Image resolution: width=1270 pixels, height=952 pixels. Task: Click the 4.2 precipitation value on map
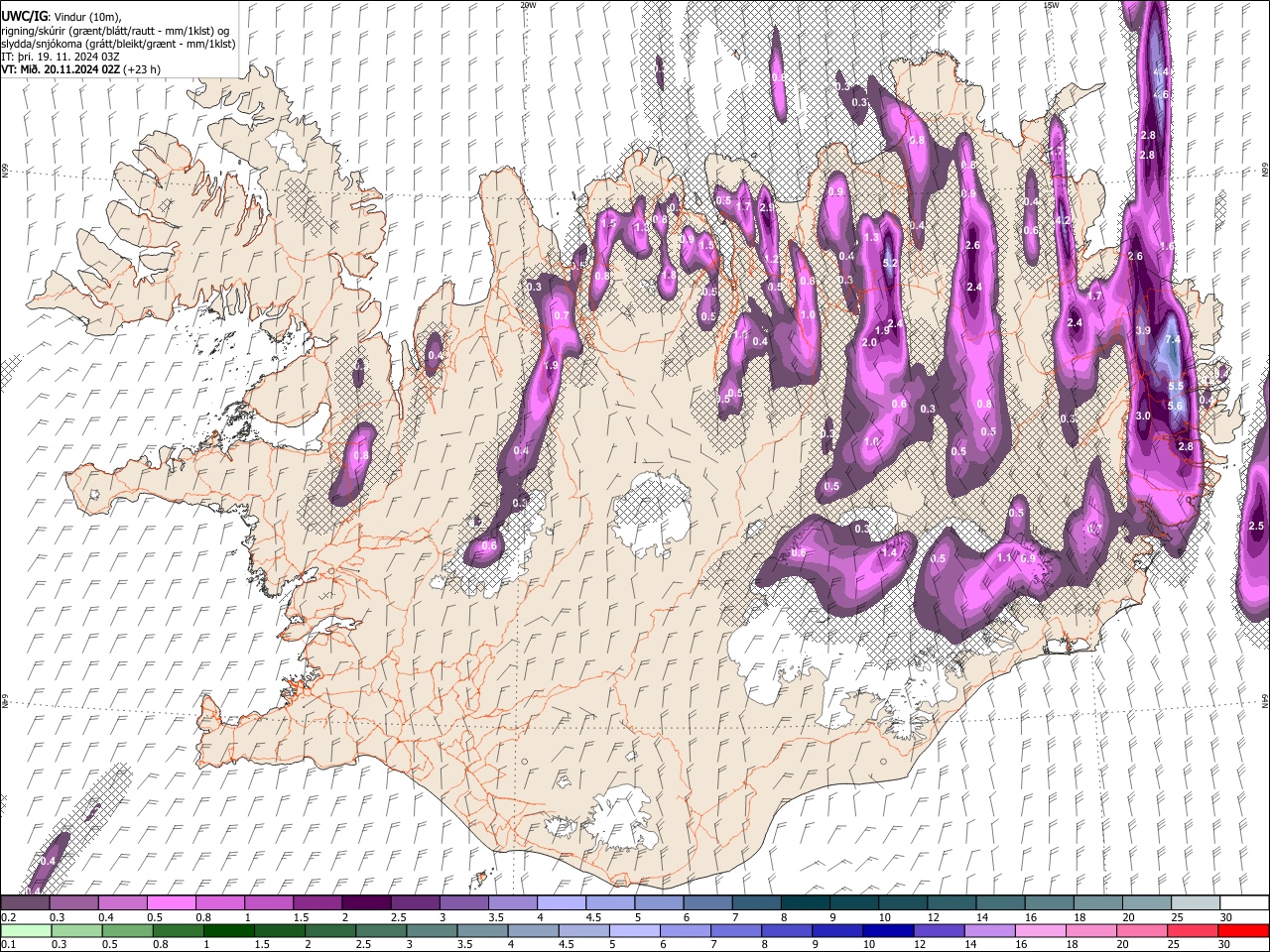pyautogui.click(x=1062, y=221)
